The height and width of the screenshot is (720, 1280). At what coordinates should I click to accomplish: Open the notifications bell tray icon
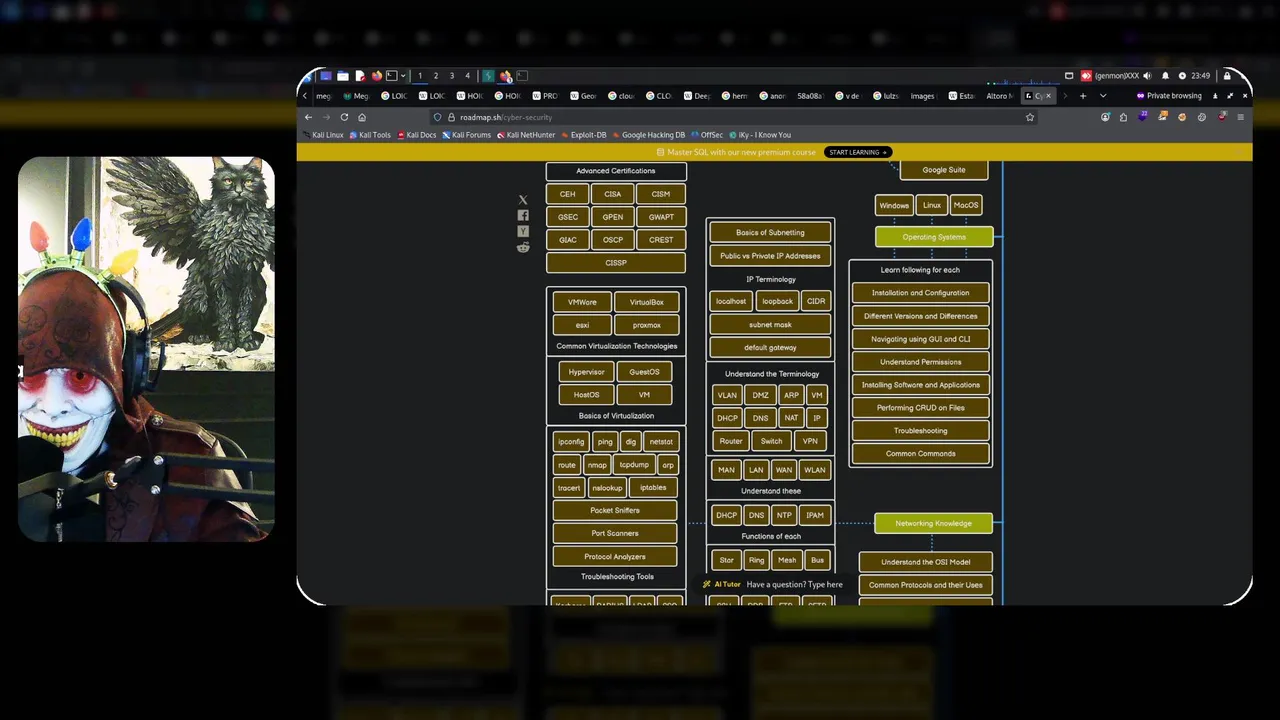(1165, 76)
